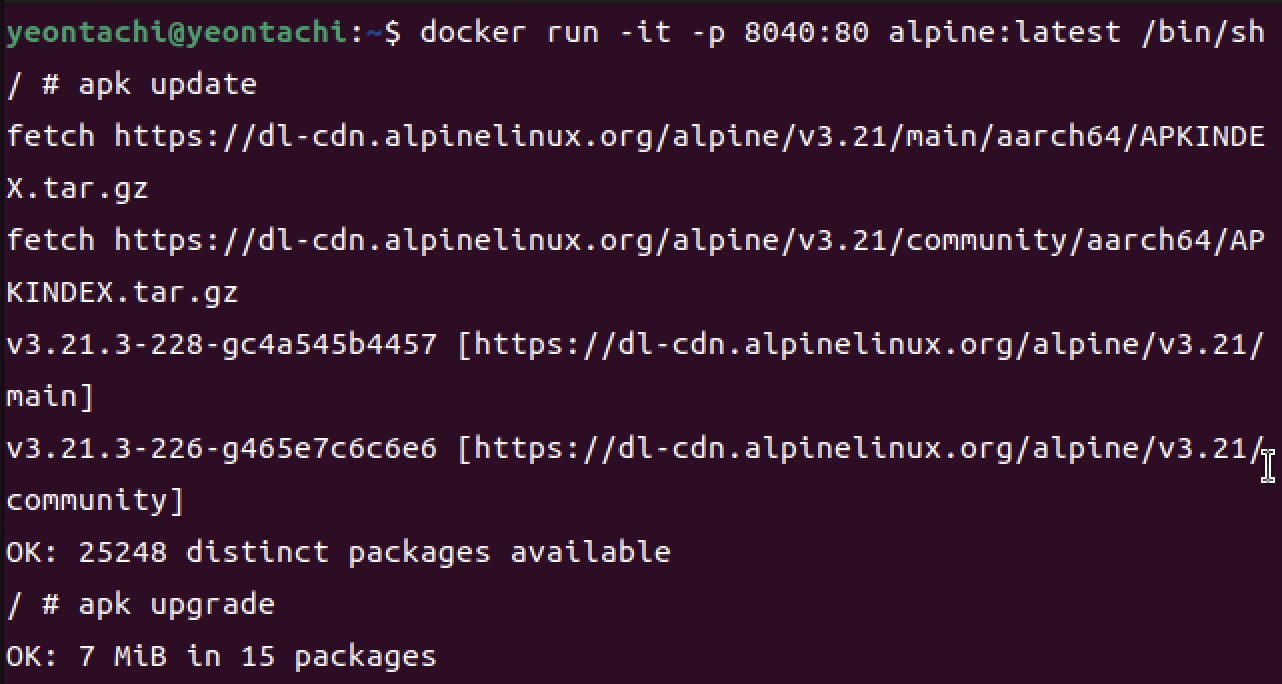1282x684 pixels.
Task: Select the 8040:80 port mapping
Action: point(807,32)
